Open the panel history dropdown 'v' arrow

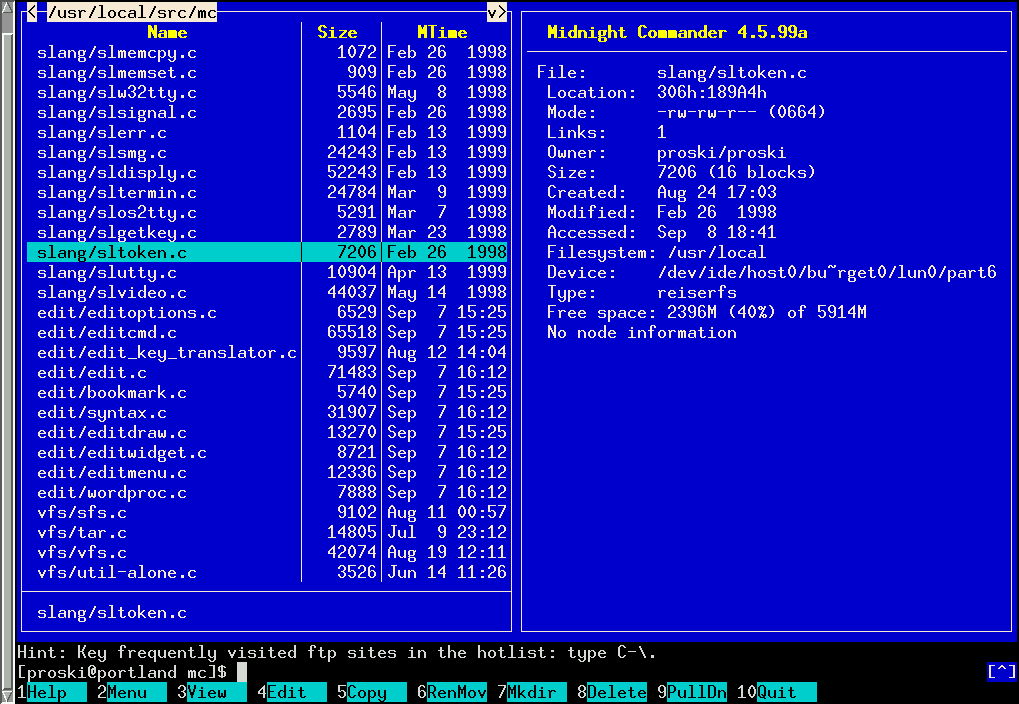point(492,12)
